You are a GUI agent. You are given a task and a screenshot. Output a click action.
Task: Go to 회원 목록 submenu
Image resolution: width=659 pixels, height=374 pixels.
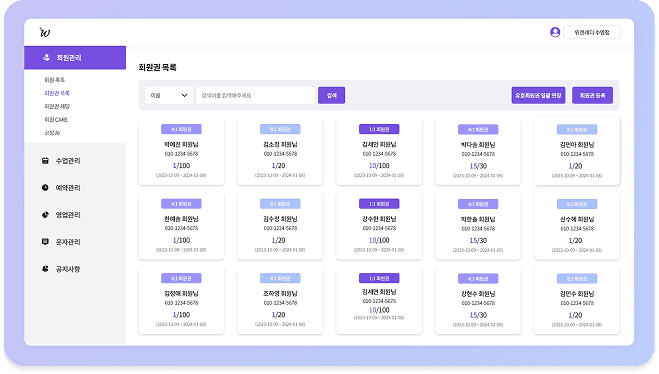55,80
